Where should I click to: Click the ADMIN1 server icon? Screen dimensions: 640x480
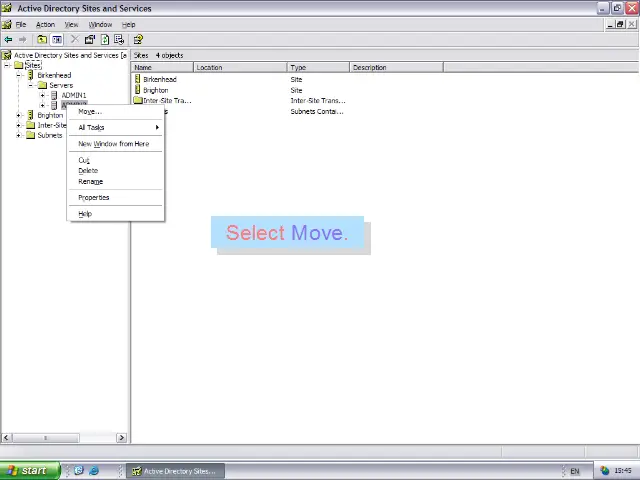click(54, 96)
